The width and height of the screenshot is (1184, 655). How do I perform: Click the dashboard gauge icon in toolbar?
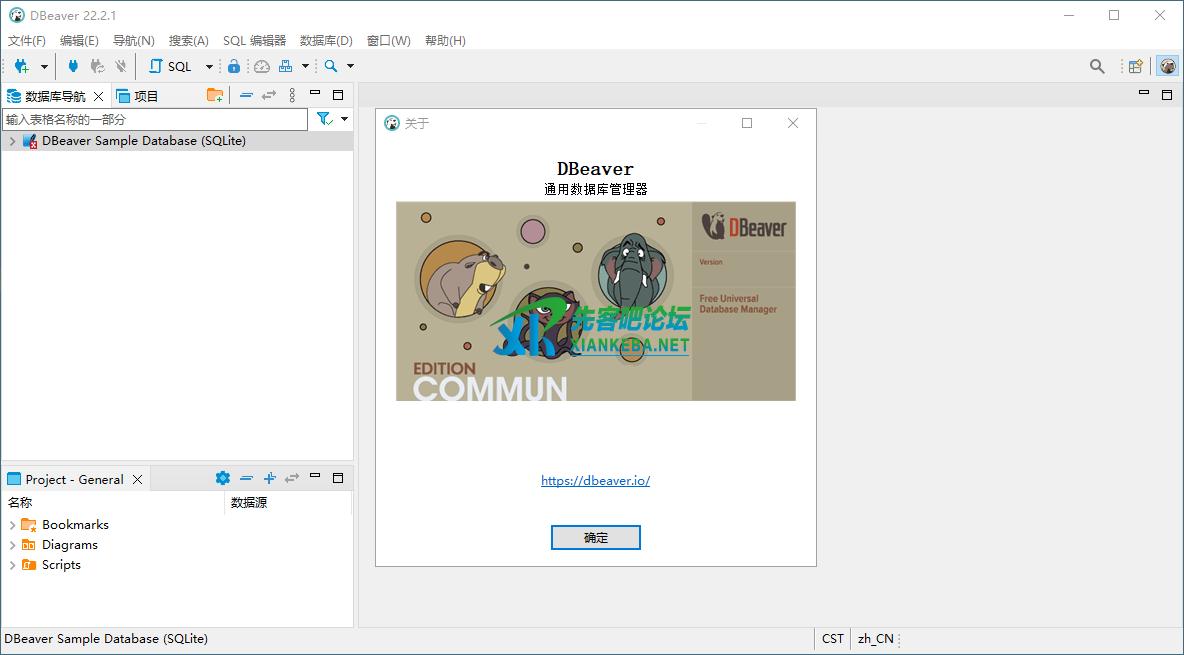[262, 66]
